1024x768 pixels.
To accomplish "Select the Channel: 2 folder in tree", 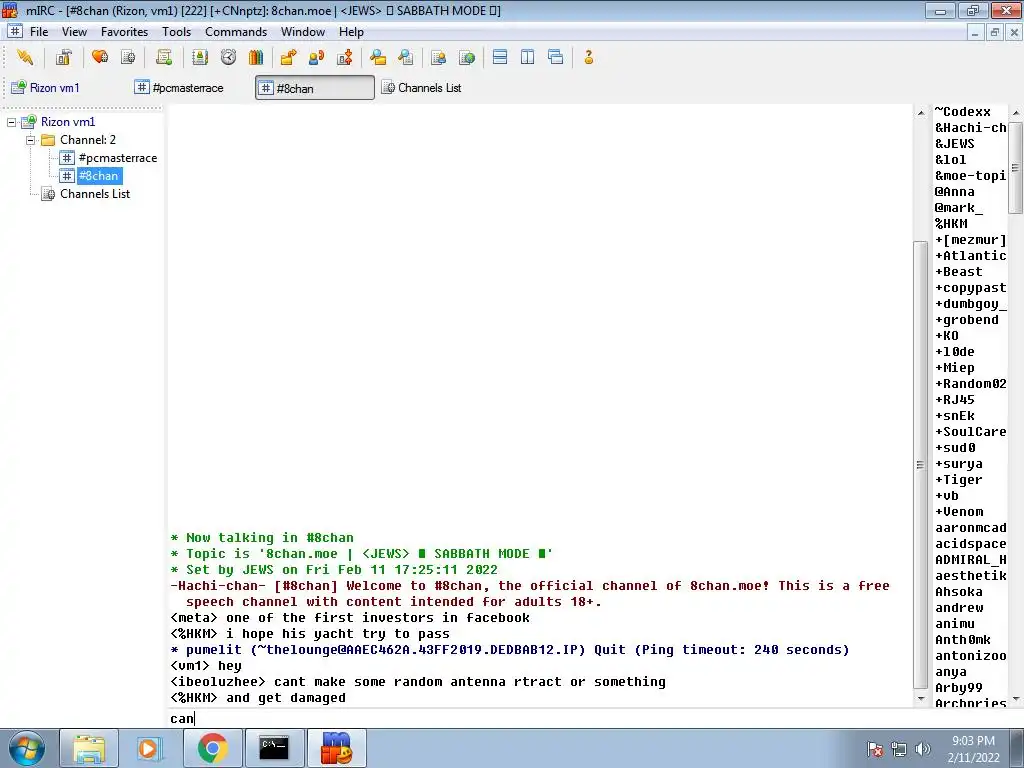I will pos(88,140).
